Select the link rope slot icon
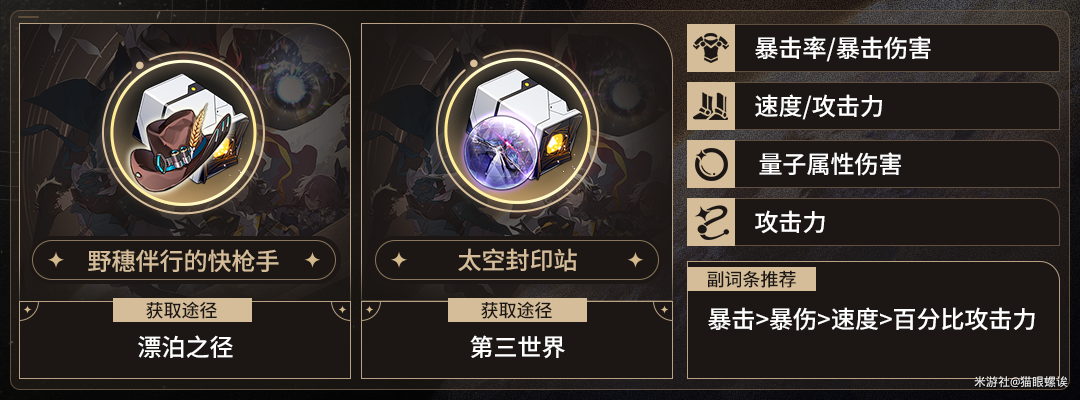 (711, 222)
